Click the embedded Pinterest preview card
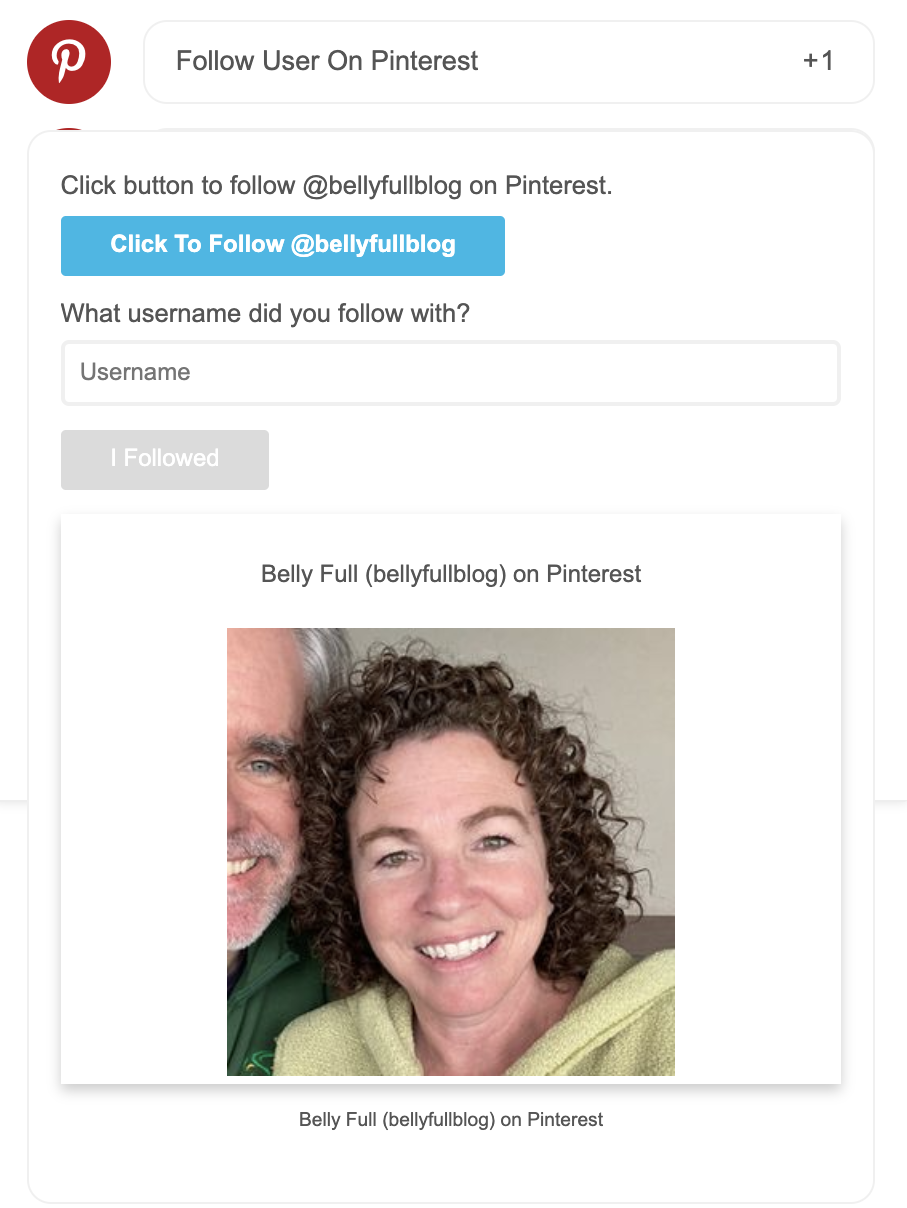The width and height of the screenshot is (907, 1208). [451, 797]
